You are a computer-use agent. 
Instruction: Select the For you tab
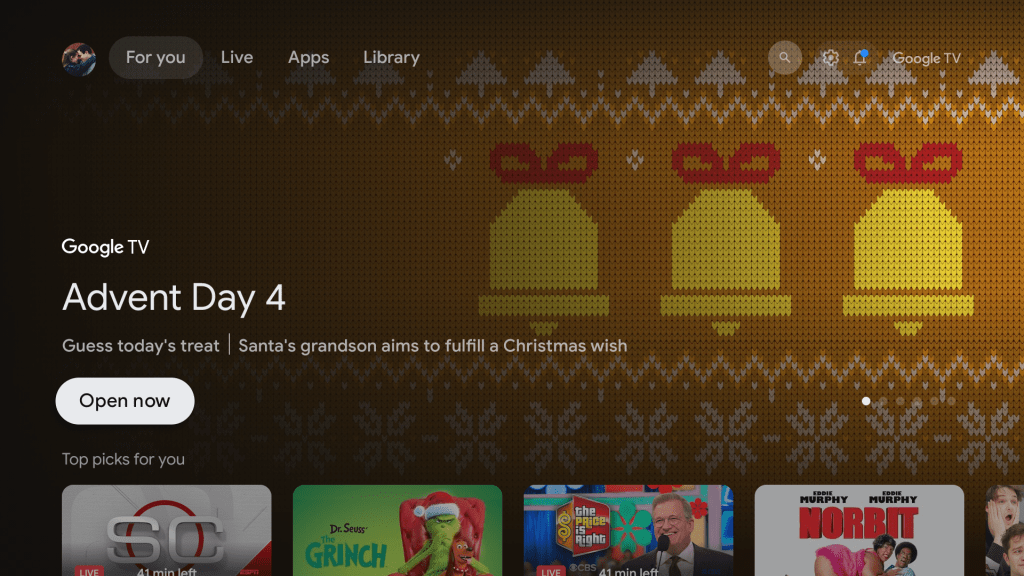pyautogui.click(x=155, y=57)
